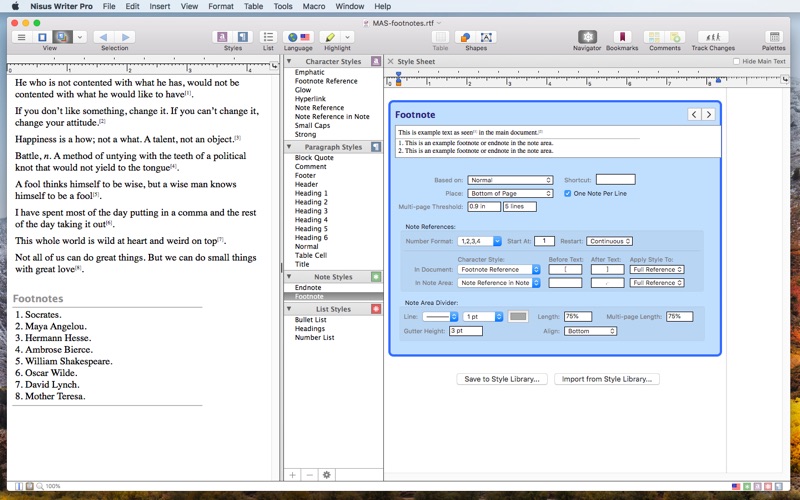Open the Place dropdown set to Bottom of Page
This screenshot has height=500, width=800.
(x=510, y=193)
